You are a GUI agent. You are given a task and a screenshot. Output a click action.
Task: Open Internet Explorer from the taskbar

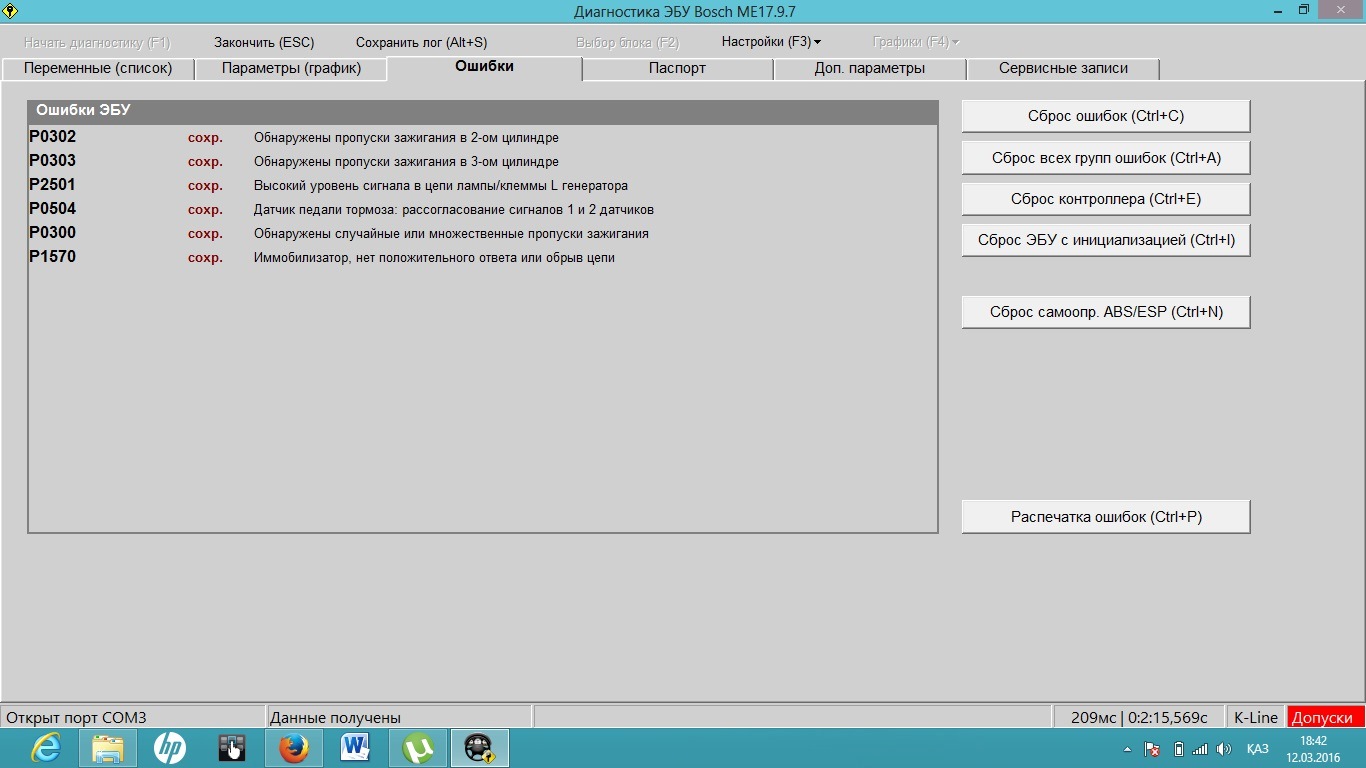point(46,748)
